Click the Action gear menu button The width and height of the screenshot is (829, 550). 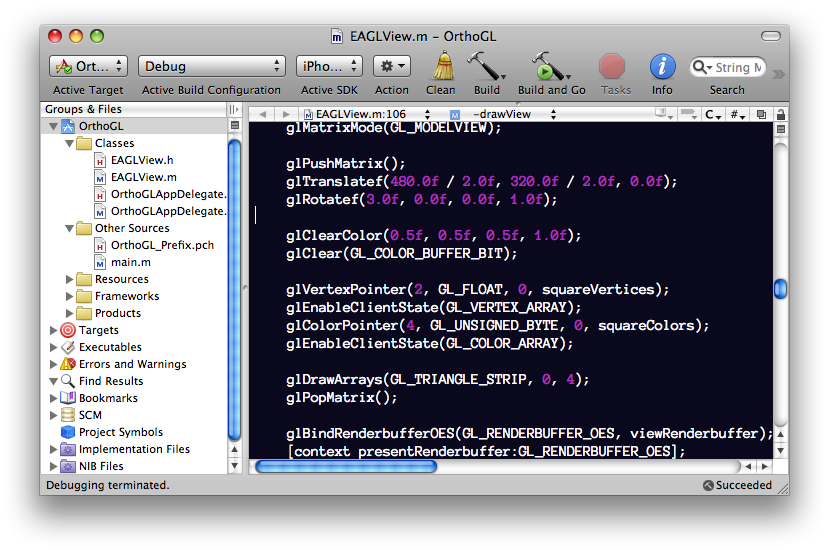[392, 66]
